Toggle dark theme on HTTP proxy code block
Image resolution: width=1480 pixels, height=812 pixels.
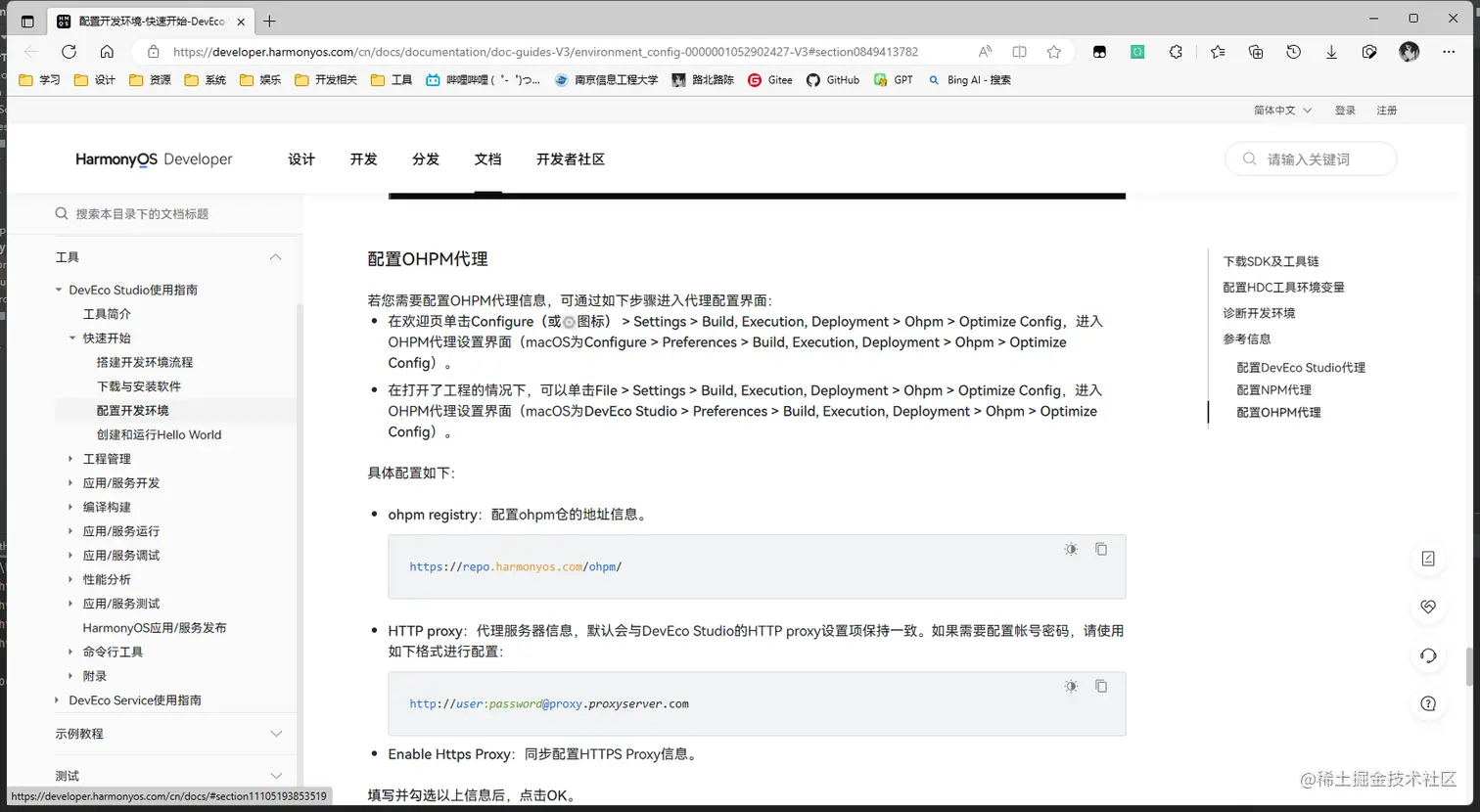point(1071,687)
